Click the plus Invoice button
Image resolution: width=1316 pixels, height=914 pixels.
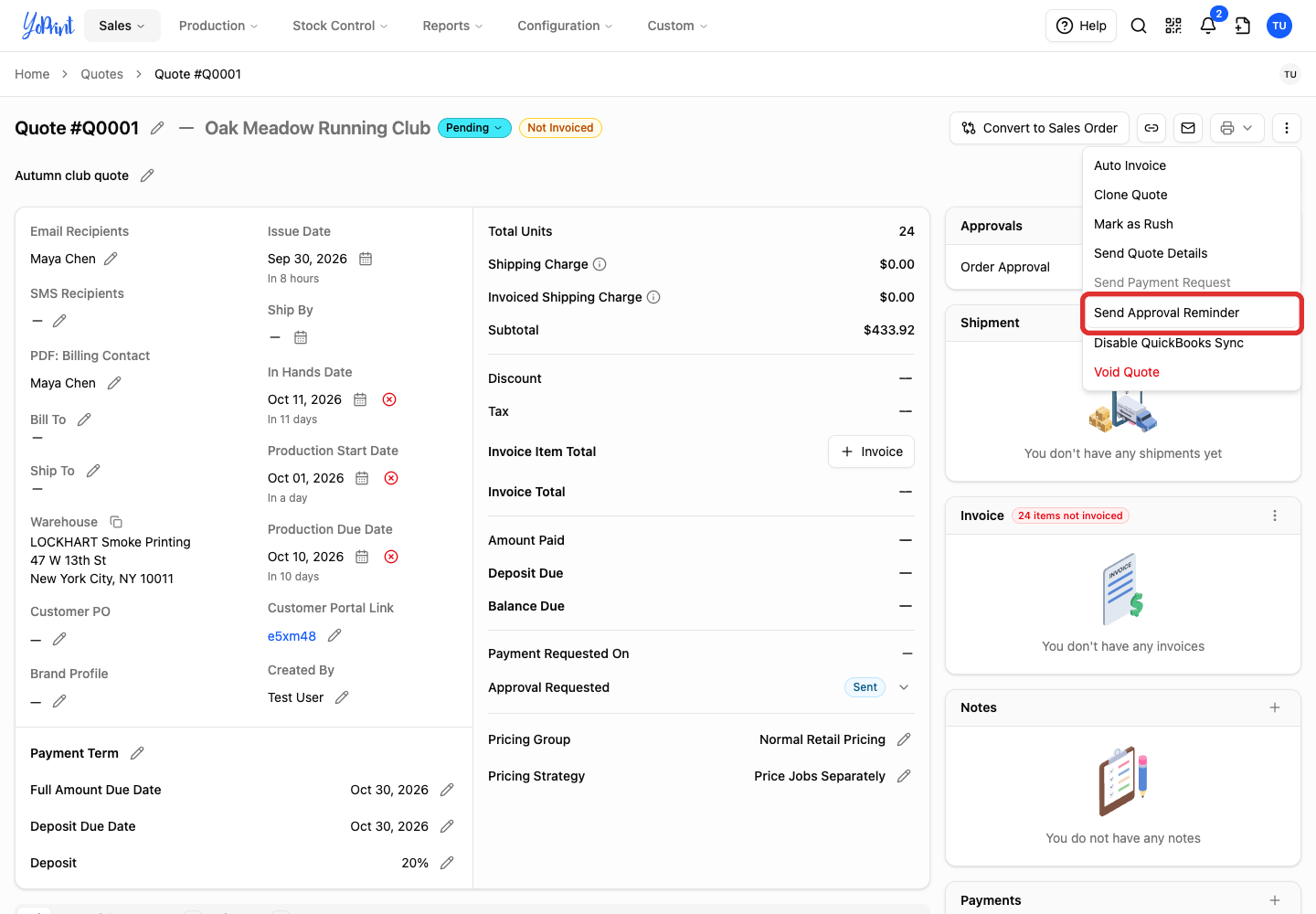click(x=871, y=452)
